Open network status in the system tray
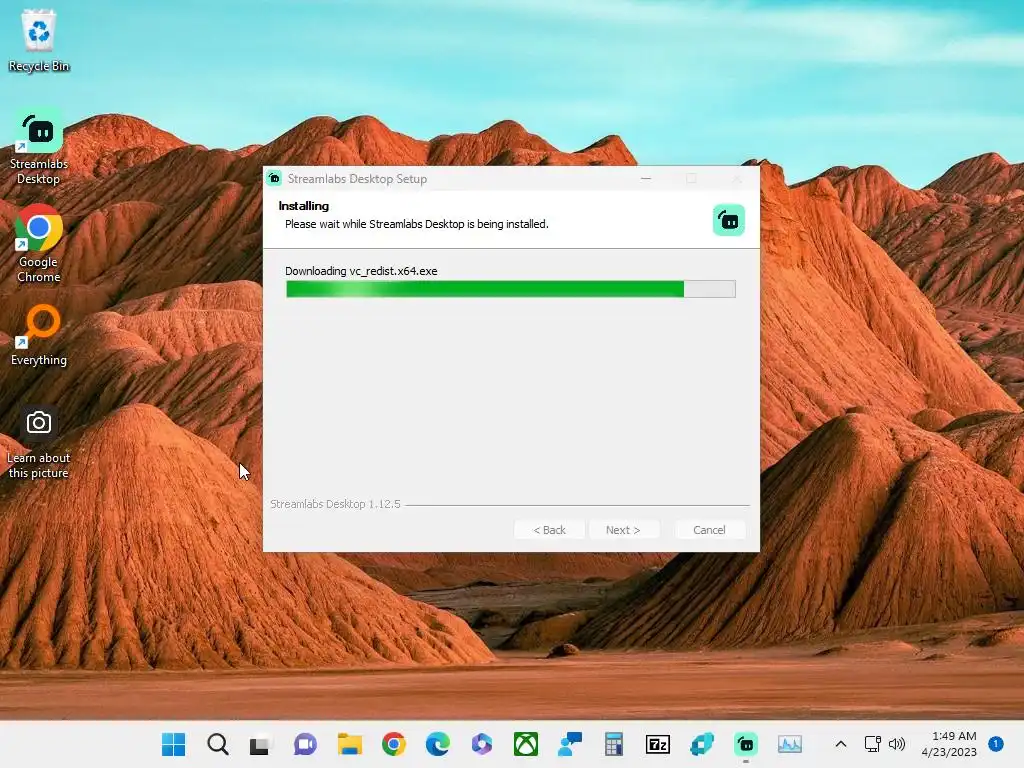 (872, 744)
